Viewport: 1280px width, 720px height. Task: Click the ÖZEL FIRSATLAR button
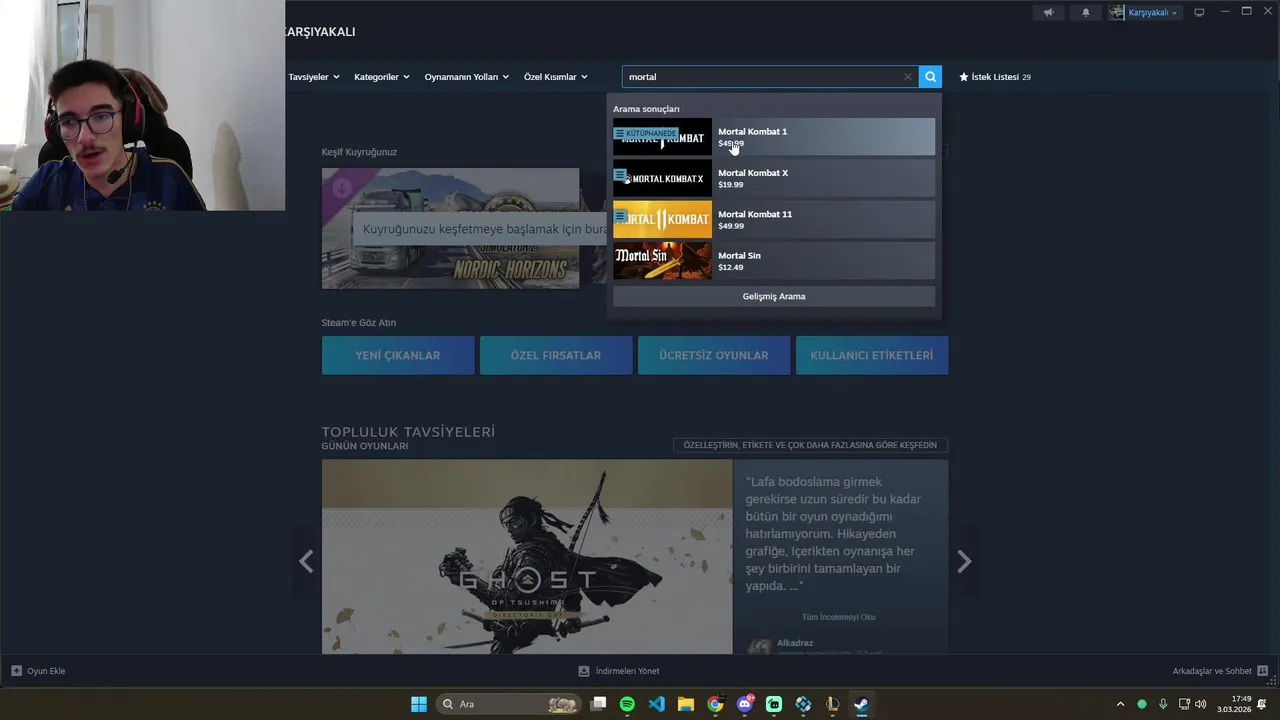coord(556,355)
